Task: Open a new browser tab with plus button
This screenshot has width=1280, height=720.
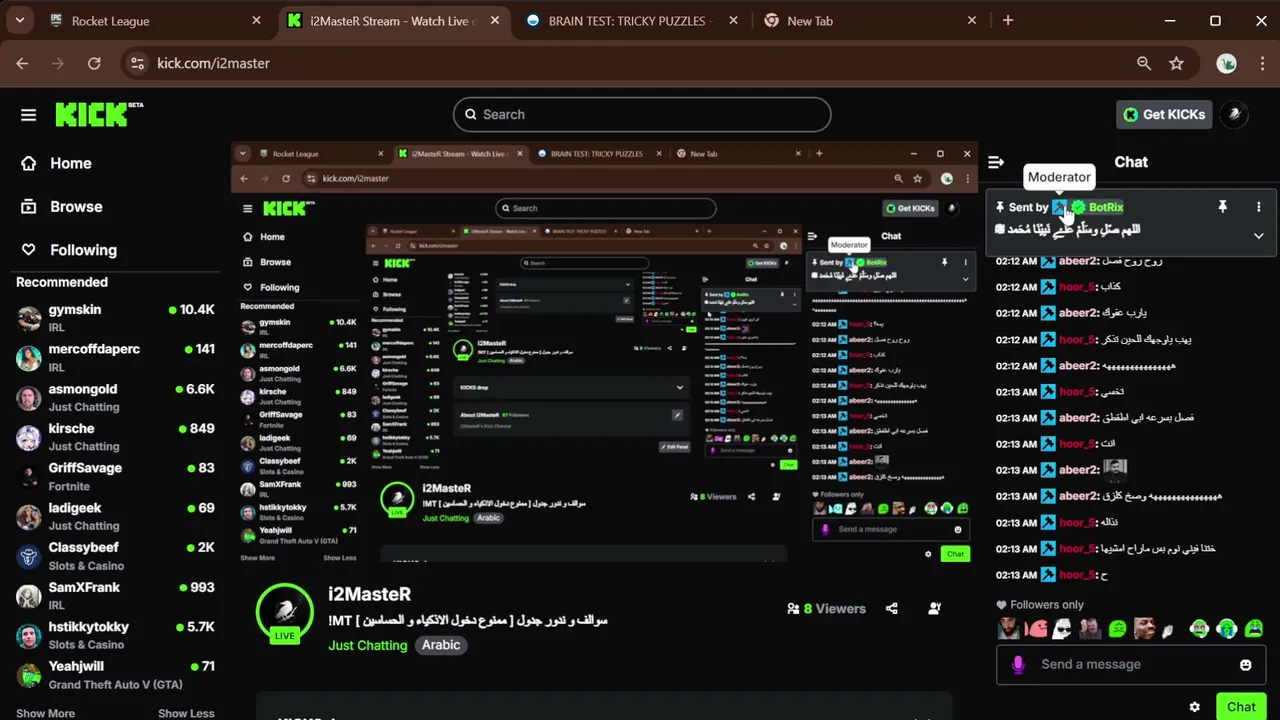Action: tap(1007, 20)
